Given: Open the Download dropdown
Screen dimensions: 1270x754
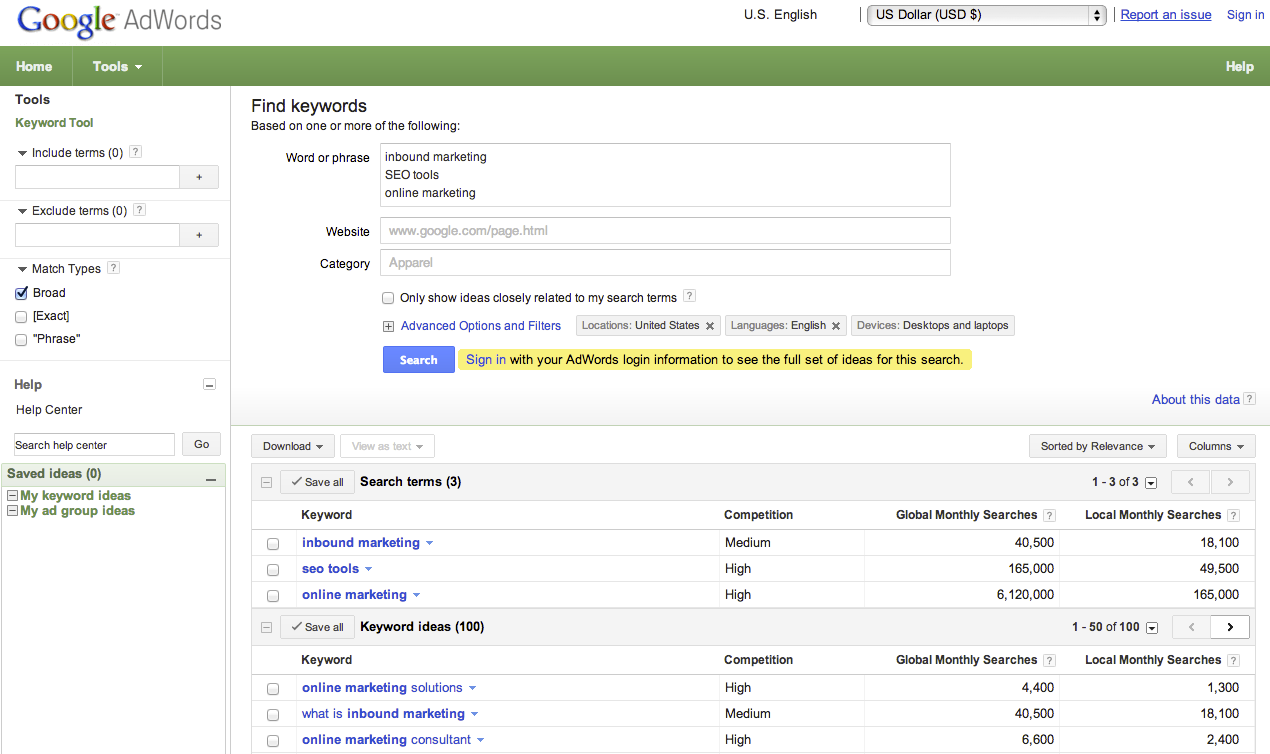Looking at the screenshot, I should [293, 446].
